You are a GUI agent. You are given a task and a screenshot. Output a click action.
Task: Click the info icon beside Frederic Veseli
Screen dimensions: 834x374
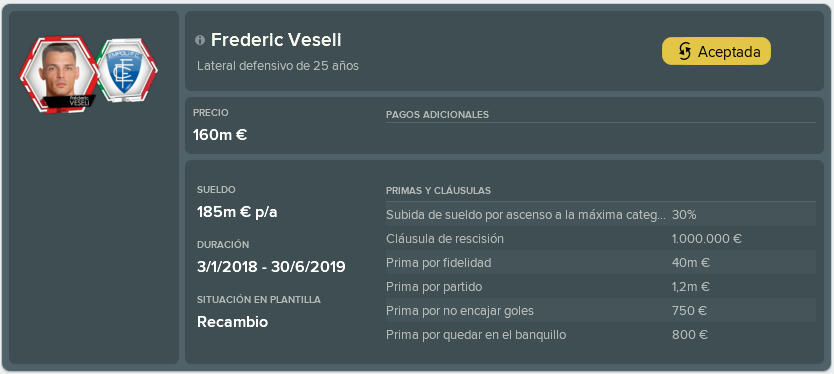coord(200,40)
